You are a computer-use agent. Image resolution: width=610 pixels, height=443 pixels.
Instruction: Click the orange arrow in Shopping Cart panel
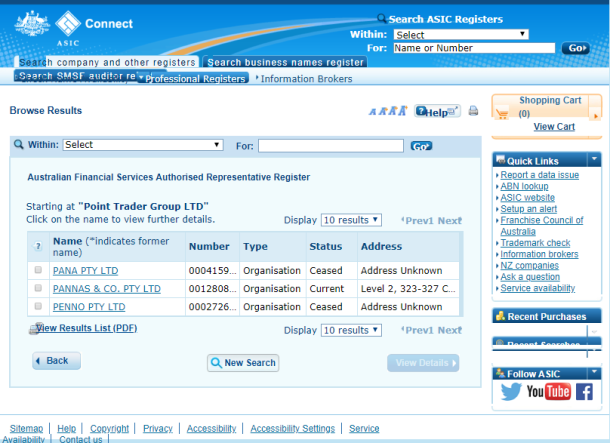click(595, 116)
